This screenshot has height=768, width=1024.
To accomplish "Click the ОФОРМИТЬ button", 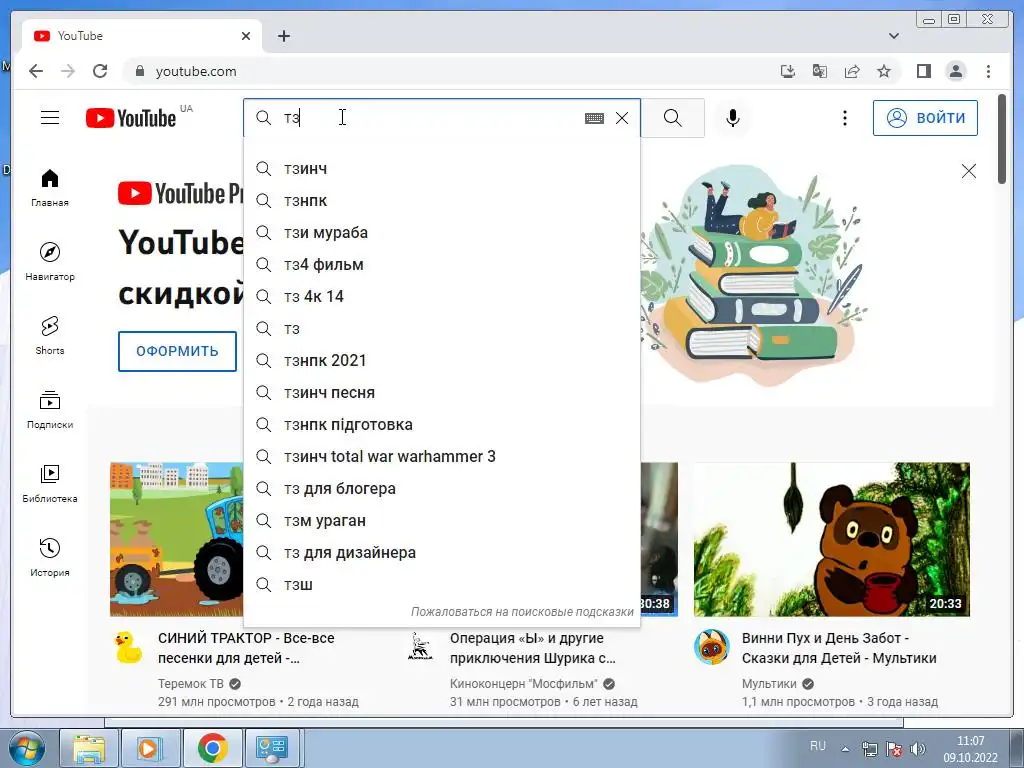I will click(177, 351).
